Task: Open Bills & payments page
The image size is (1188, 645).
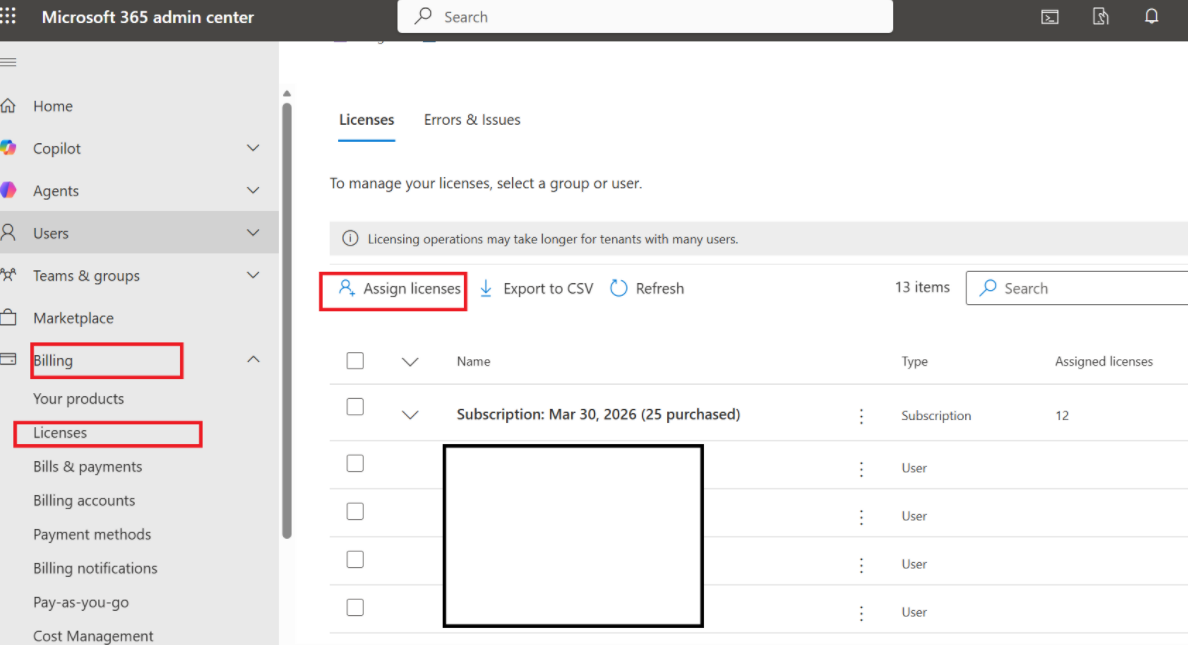Action: 88,467
